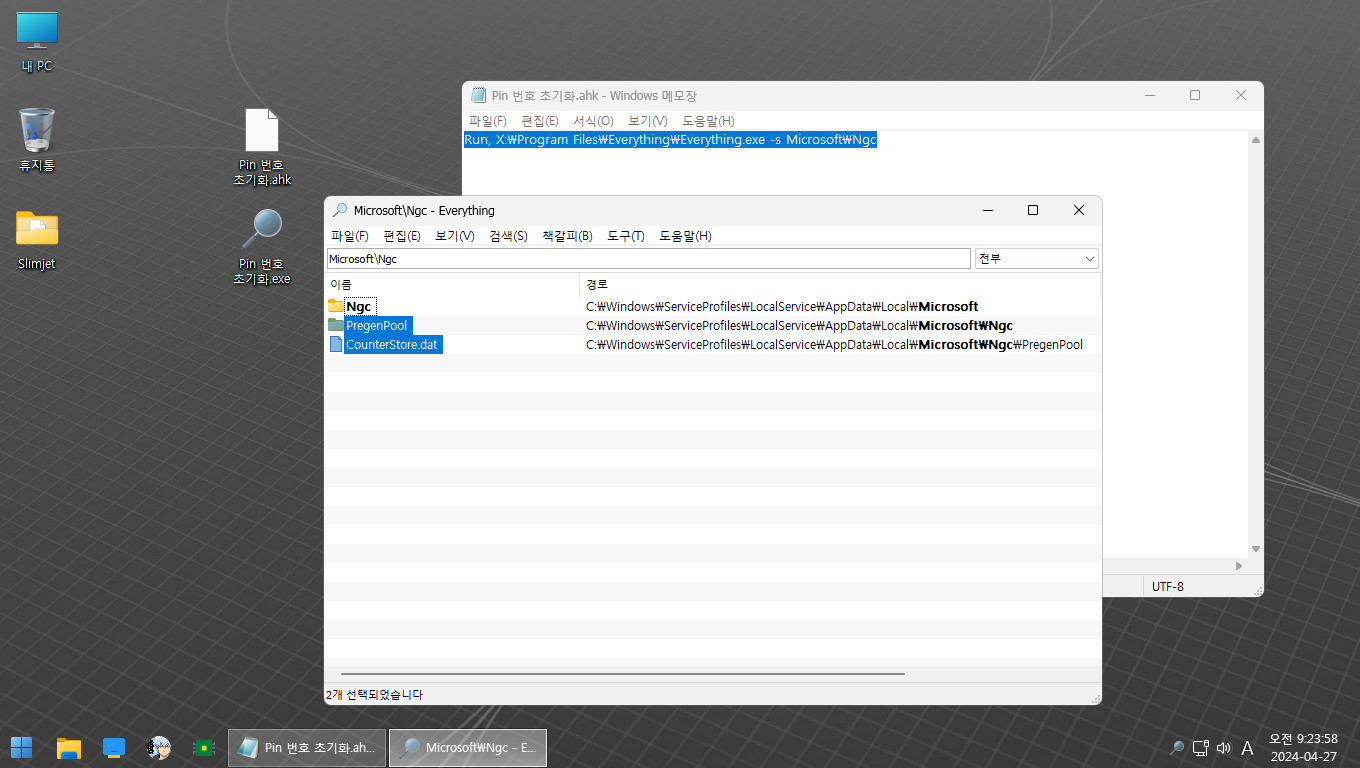Open the Slimjet folder on desktop
This screenshot has width=1360, height=768.
[37, 240]
